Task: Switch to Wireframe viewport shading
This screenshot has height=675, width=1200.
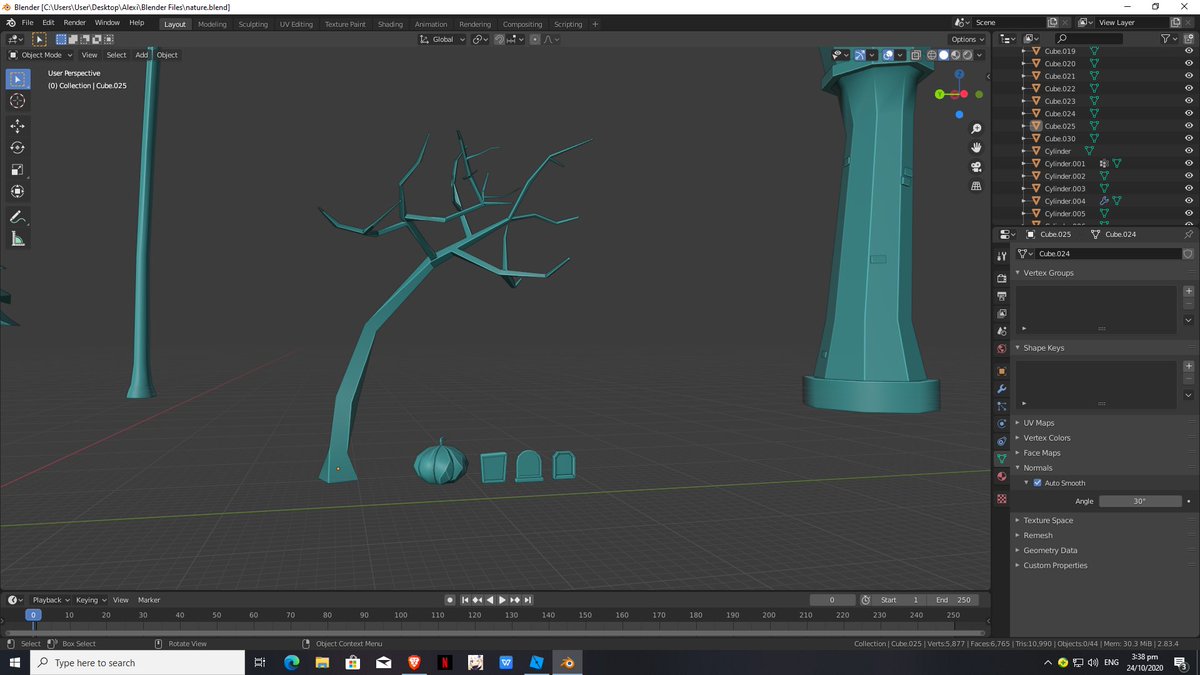Action: (932, 55)
